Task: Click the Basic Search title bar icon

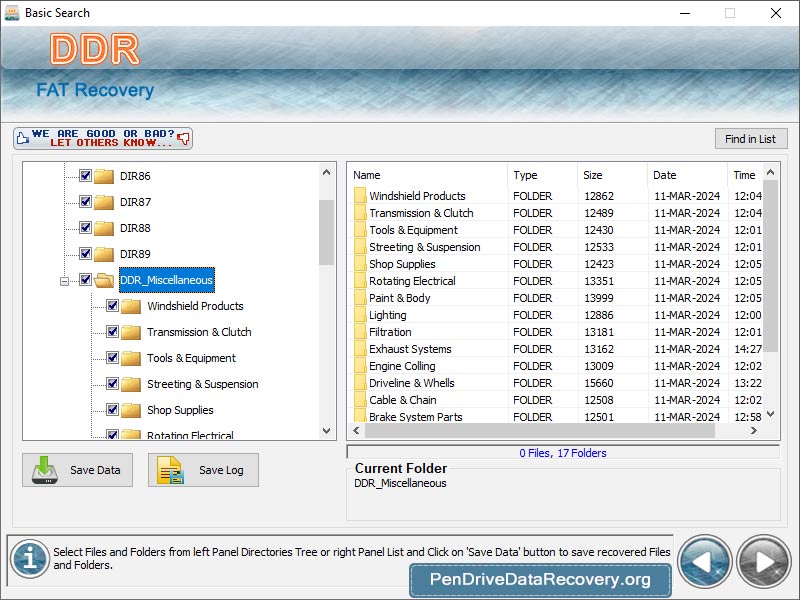Action: click(x=14, y=13)
